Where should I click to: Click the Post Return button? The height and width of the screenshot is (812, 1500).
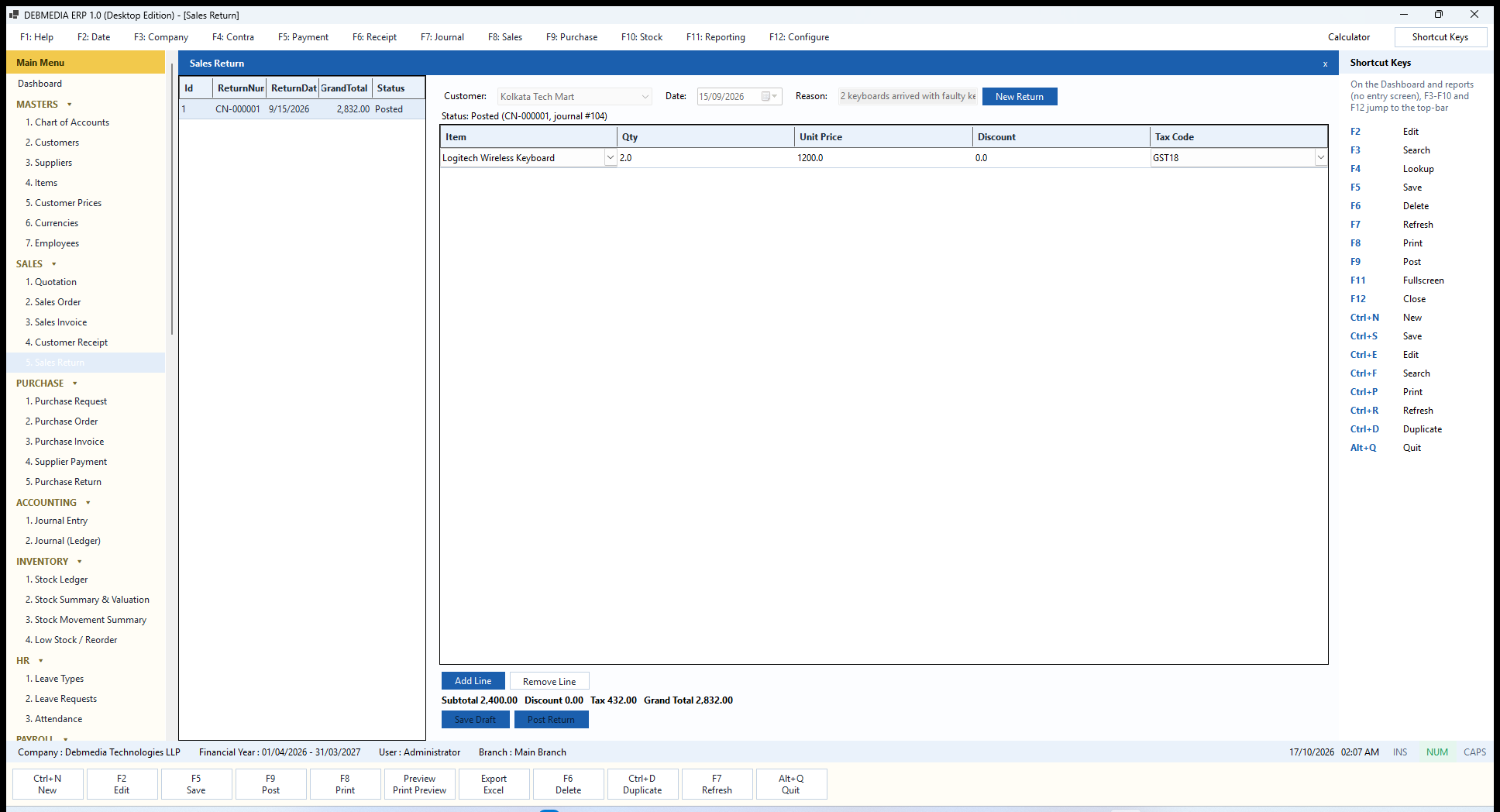point(551,719)
